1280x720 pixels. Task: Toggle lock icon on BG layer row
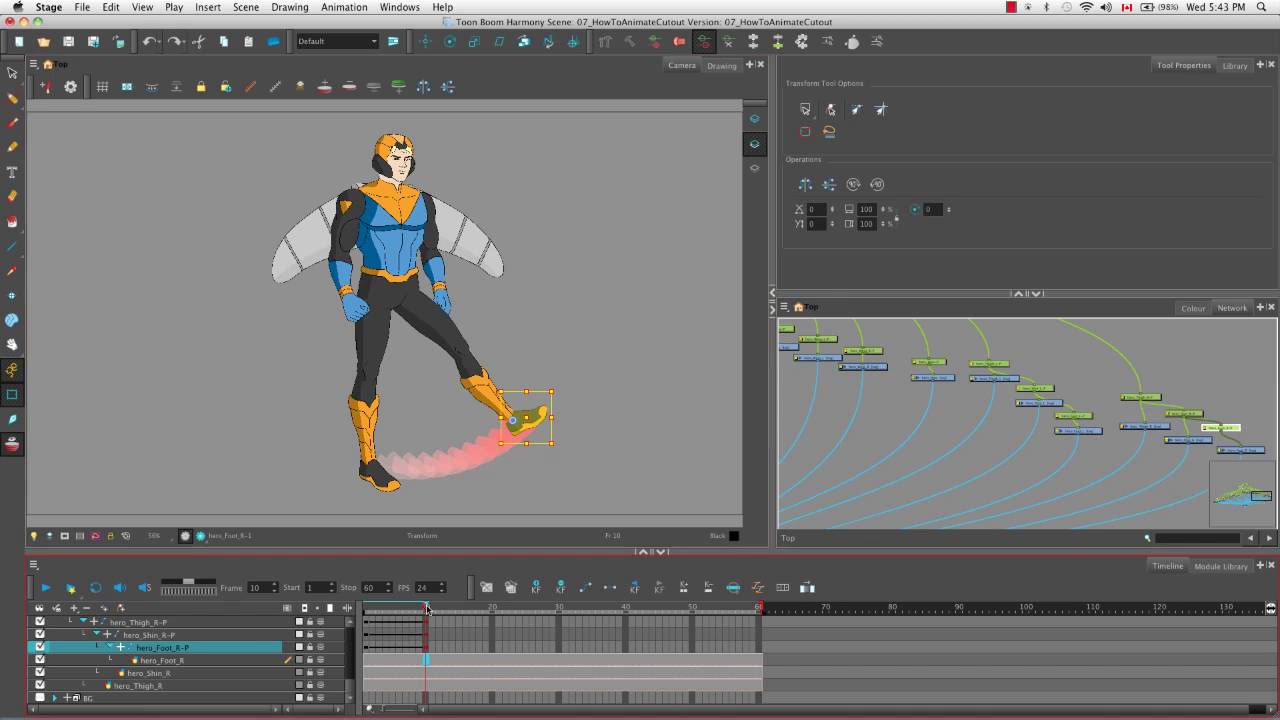tap(309, 698)
